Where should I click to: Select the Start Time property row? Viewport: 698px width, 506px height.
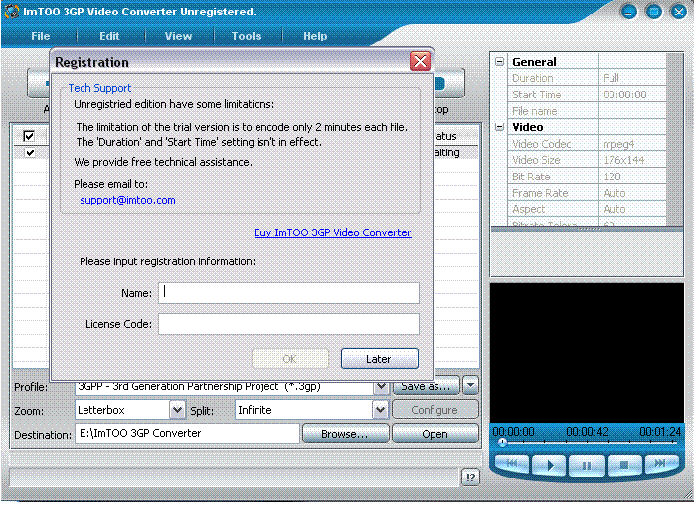[587, 94]
